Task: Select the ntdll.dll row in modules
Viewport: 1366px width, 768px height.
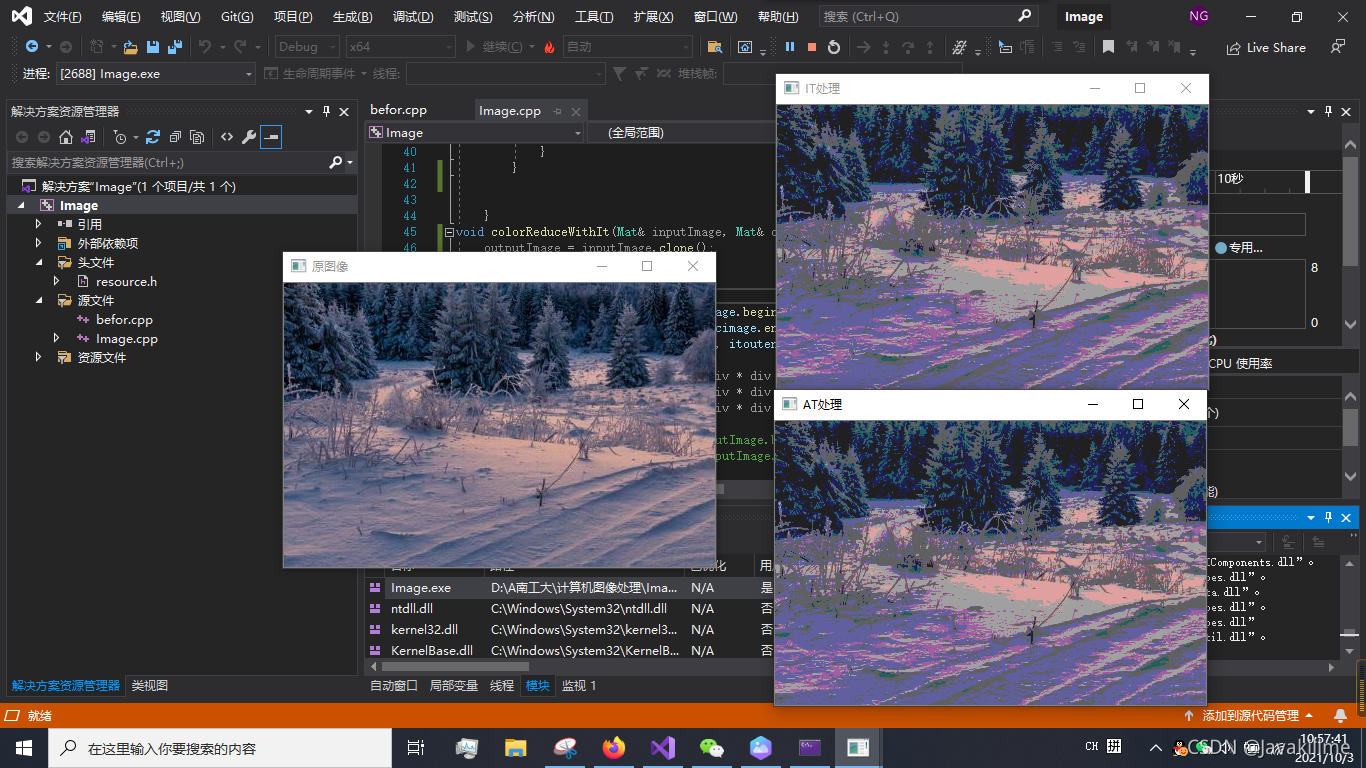Action: (570, 608)
